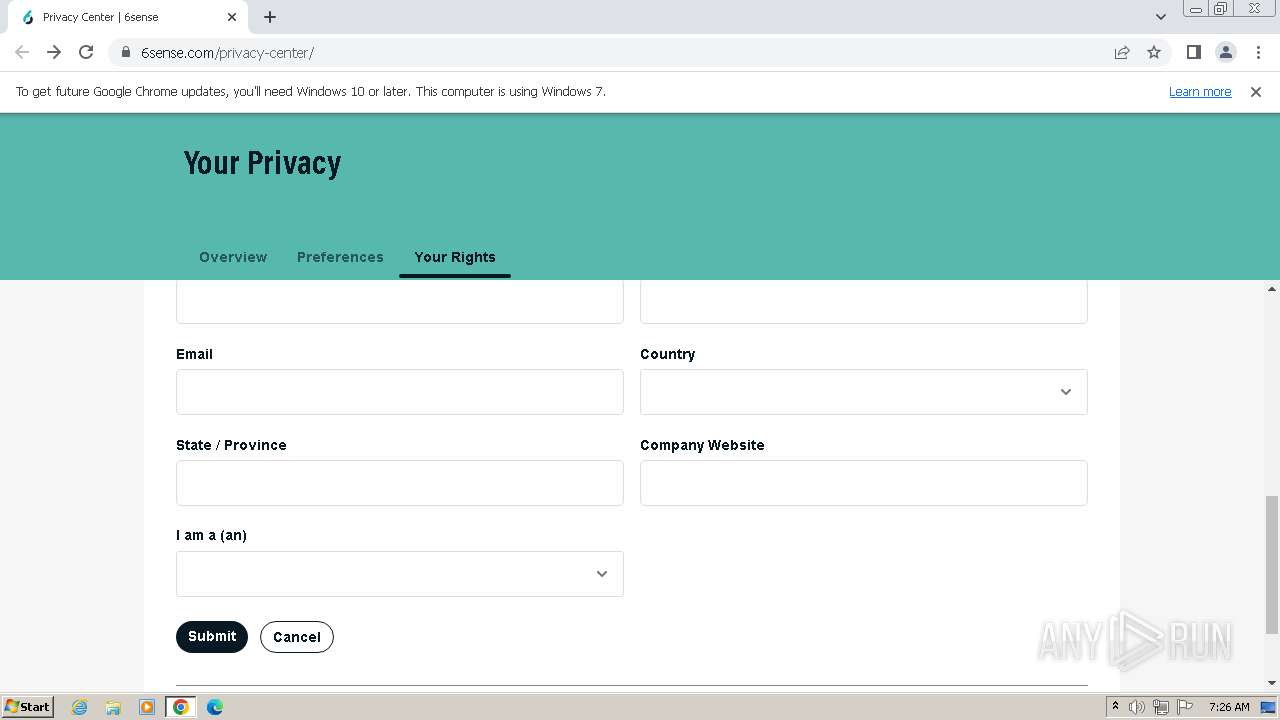Viewport: 1280px width, 720px height.
Task: Switch to the Overview tab
Action: coord(233,257)
